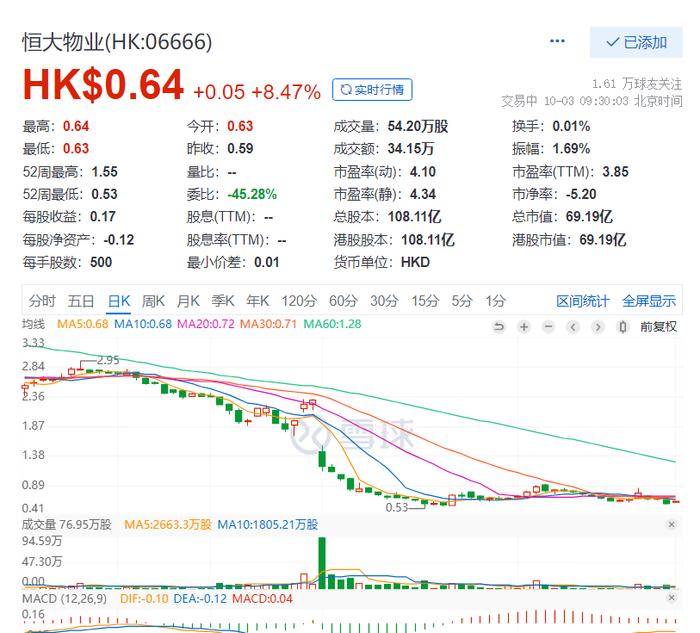Click the 货币单位 HKD value

tap(415, 262)
